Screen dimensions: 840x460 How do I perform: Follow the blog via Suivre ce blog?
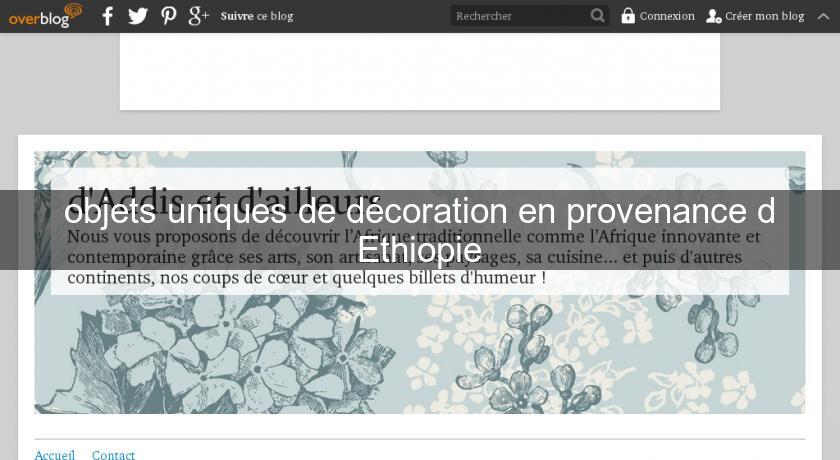[x=257, y=16]
